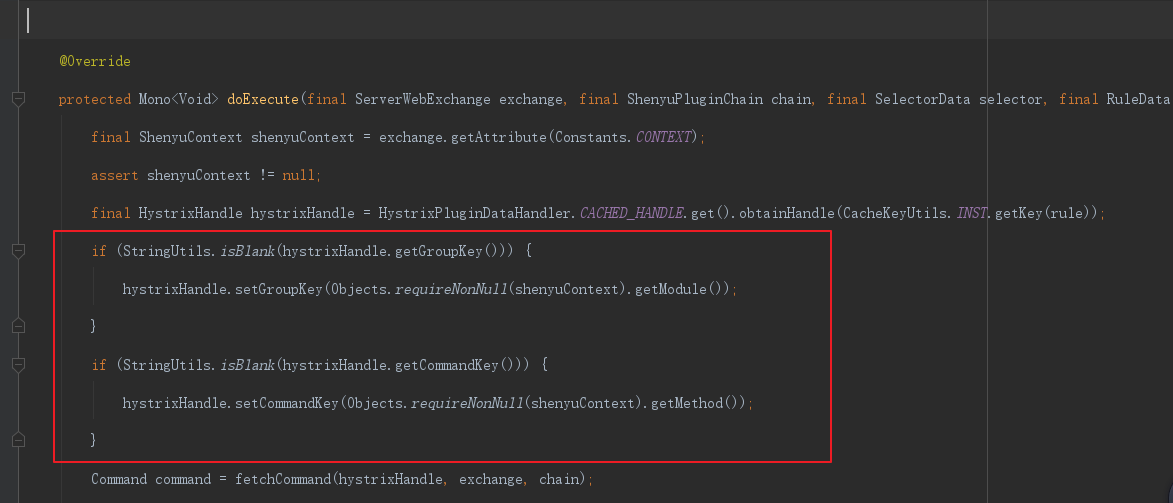Viewport: 1173px width, 503px height.
Task: Click the protected keyword
Action: tap(95, 100)
